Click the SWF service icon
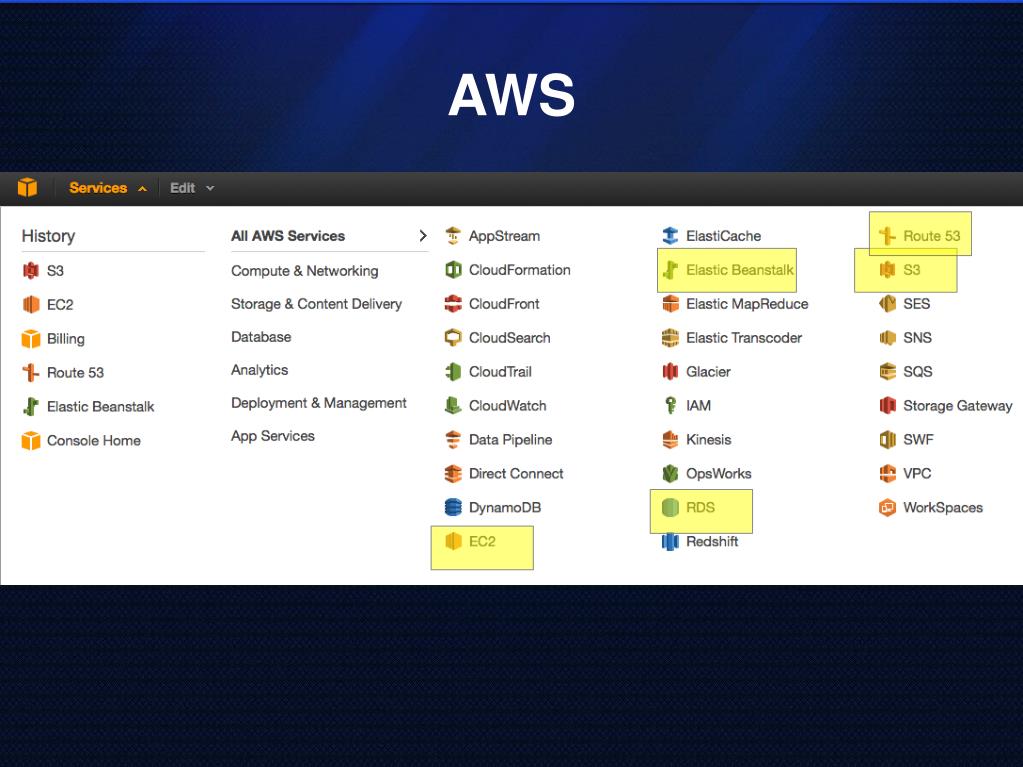1023x767 pixels. tap(887, 439)
